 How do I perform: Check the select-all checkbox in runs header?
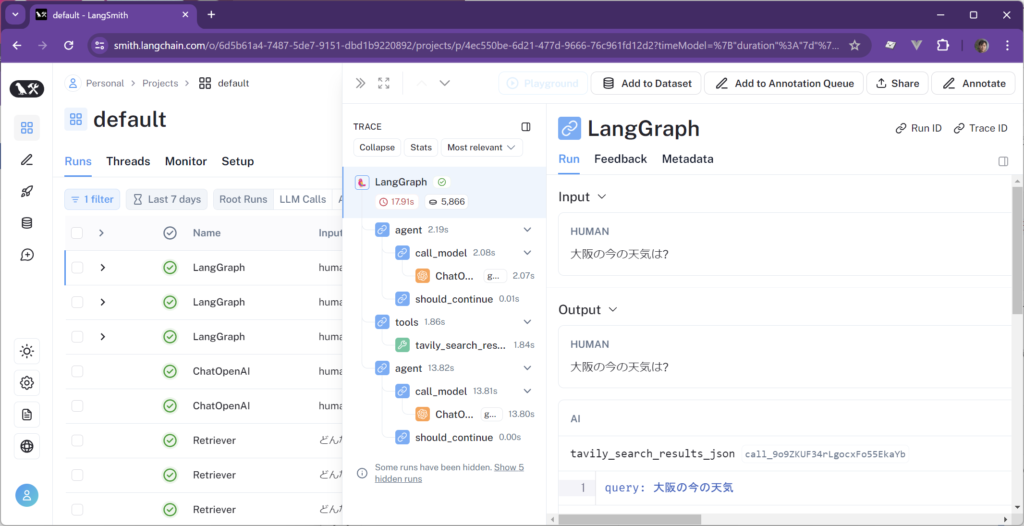pos(77,233)
